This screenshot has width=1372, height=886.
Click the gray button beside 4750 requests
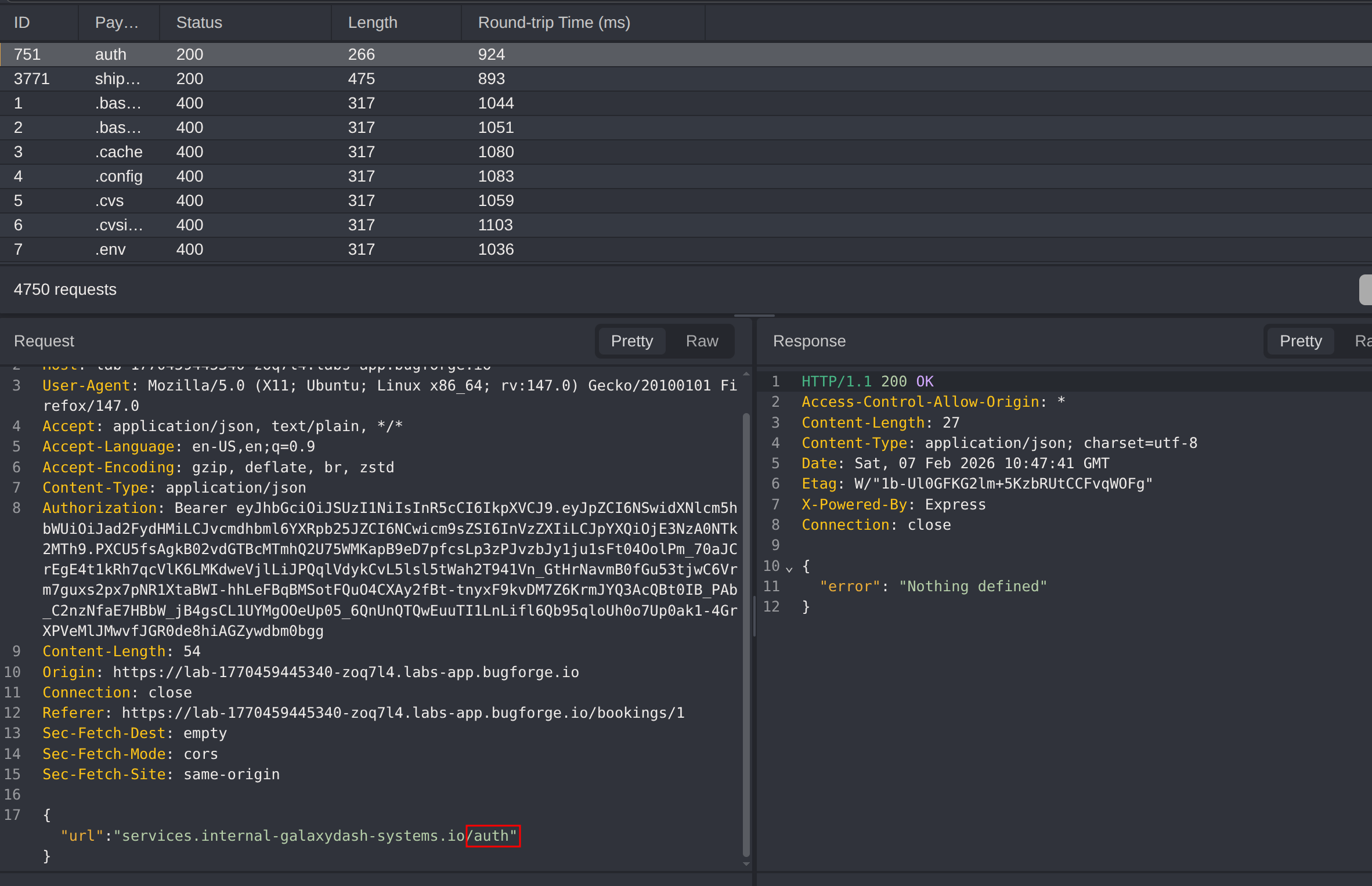click(x=1365, y=290)
